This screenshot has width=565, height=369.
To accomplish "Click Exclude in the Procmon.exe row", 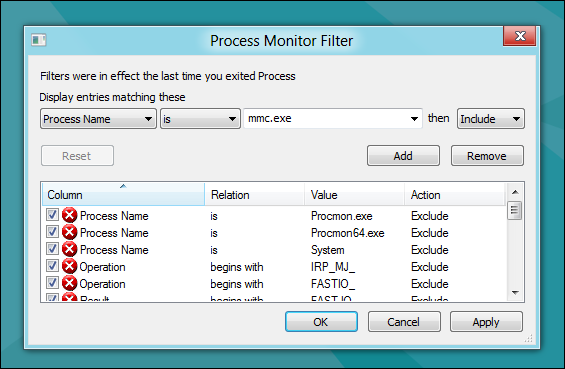I will [x=430, y=216].
